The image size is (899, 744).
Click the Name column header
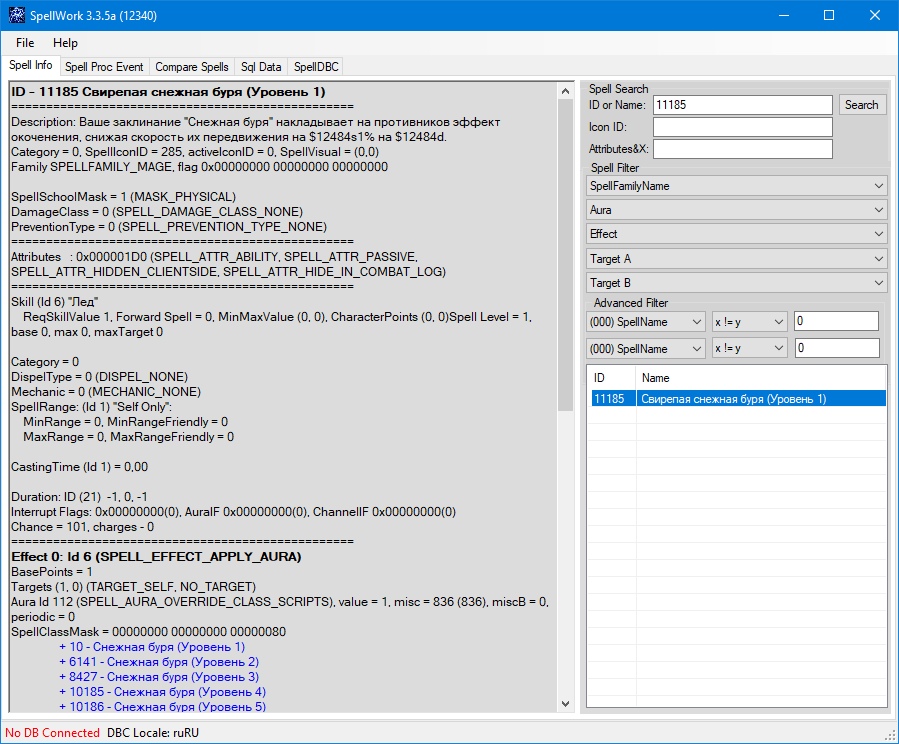point(760,378)
